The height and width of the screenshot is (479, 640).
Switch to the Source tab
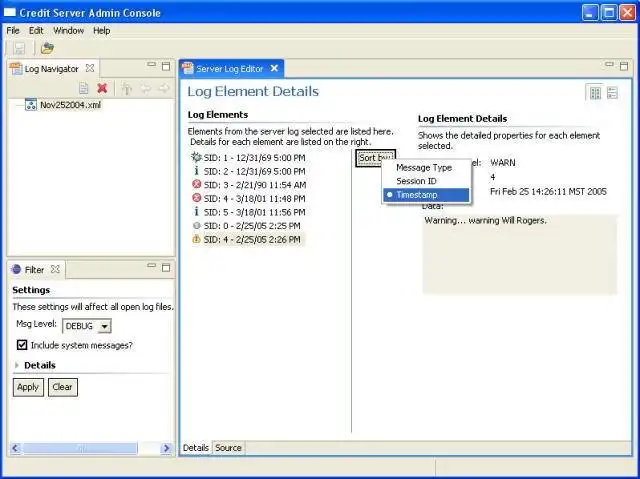(x=228, y=448)
